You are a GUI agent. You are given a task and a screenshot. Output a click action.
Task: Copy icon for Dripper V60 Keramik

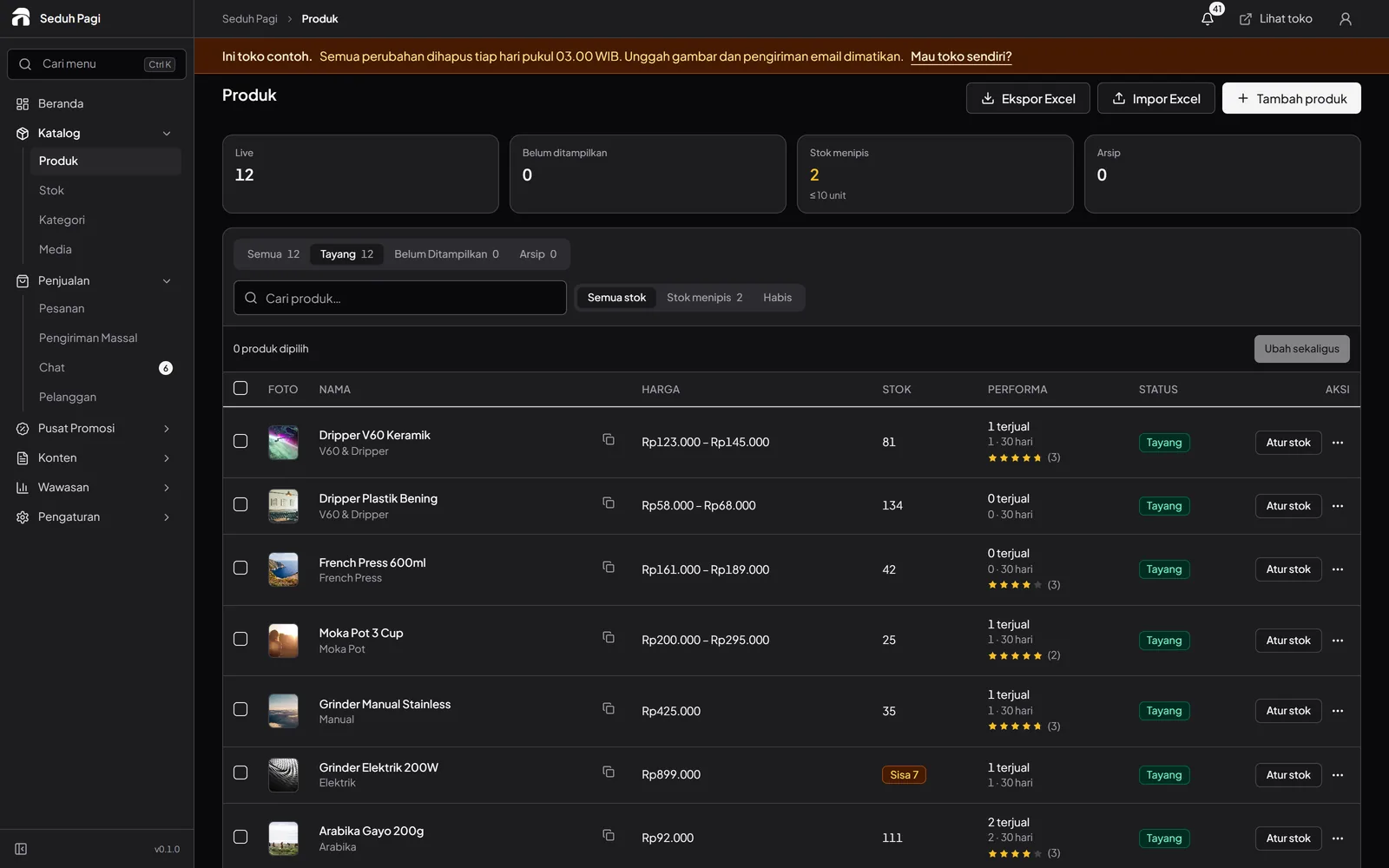click(609, 439)
